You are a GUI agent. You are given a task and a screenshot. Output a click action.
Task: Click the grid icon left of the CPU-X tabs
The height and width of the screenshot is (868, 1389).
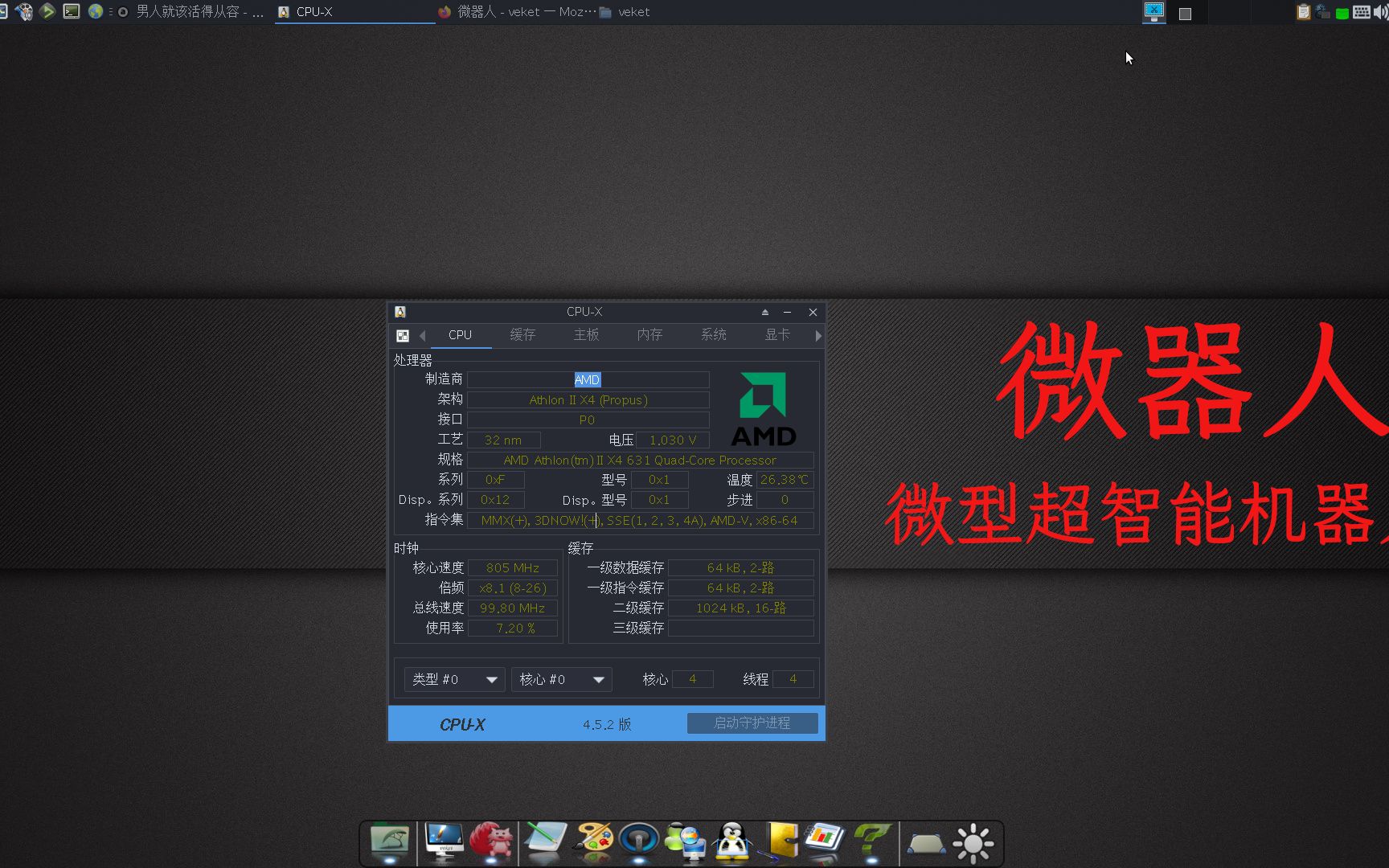coord(403,335)
